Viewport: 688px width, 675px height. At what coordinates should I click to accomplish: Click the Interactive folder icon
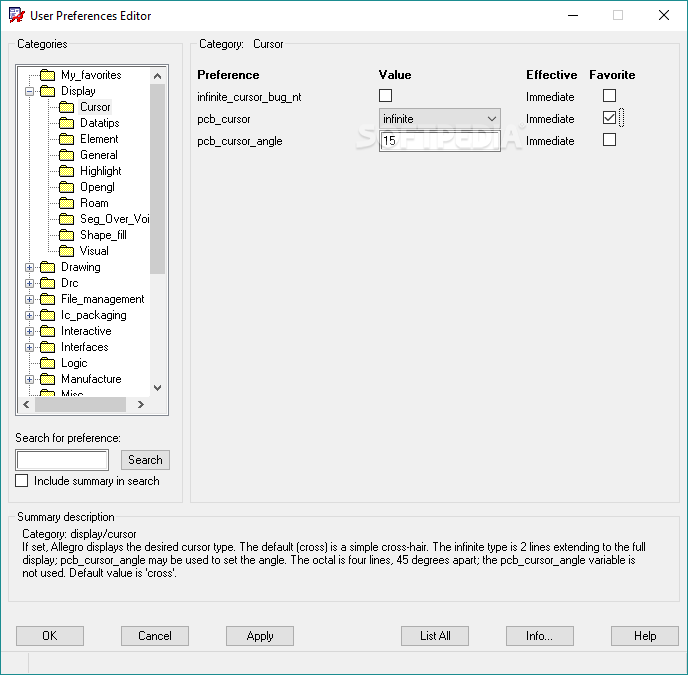[47, 331]
